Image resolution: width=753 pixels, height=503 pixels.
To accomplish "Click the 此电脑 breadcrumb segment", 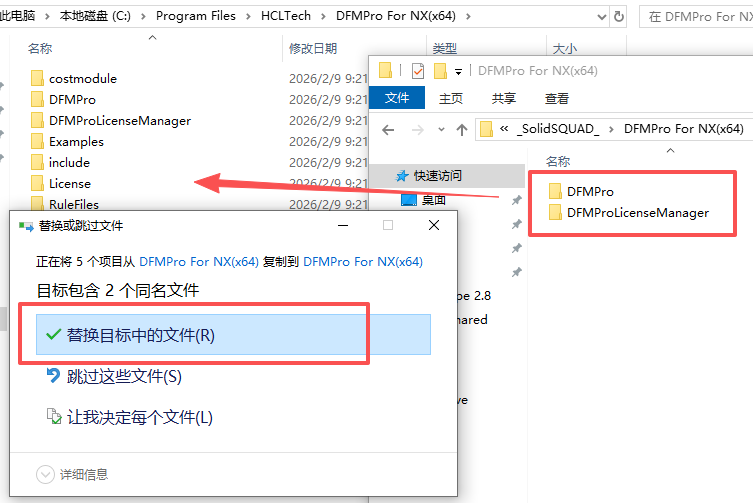I will click(17, 16).
